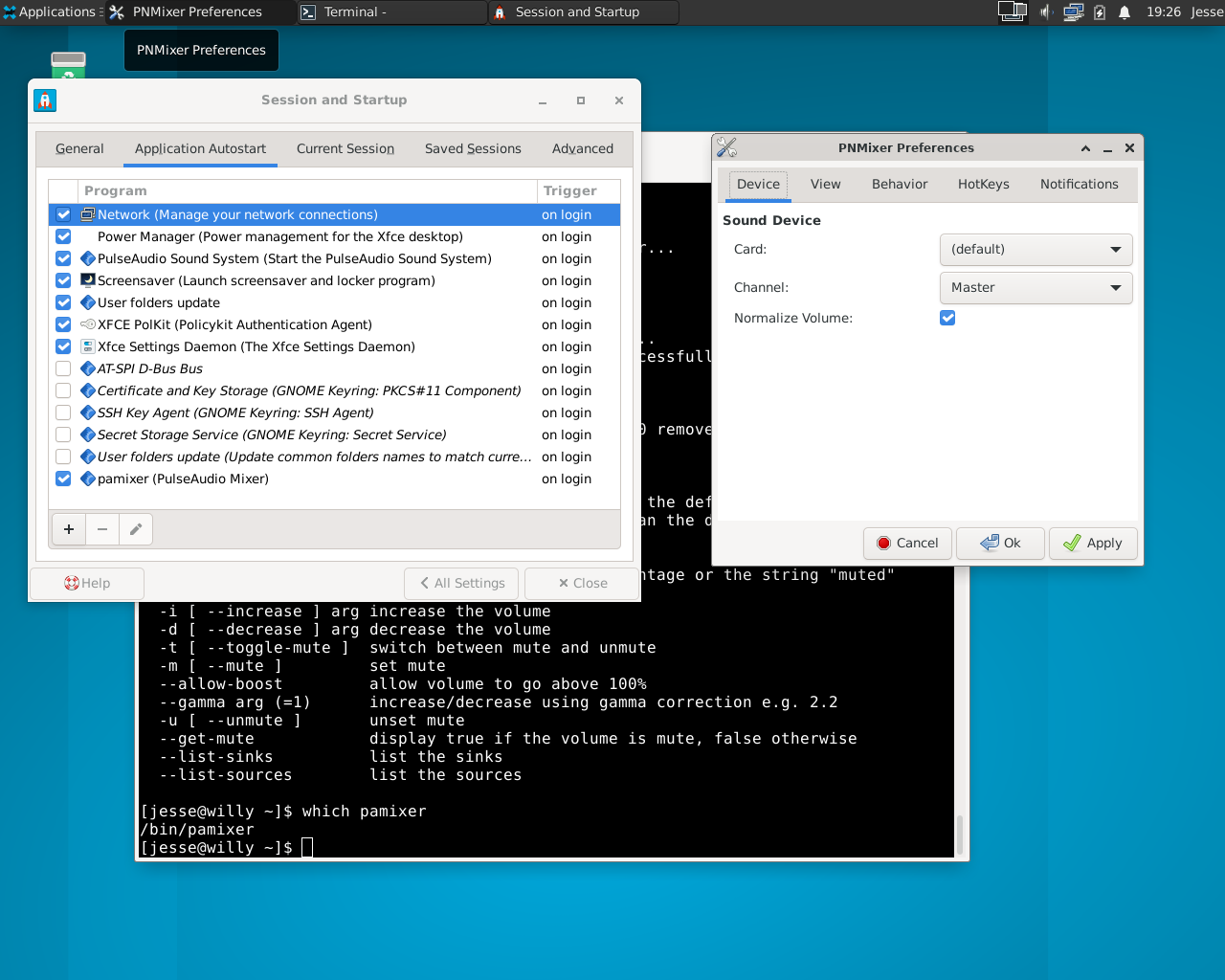The height and width of the screenshot is (980, 1225).
Task: Uncheck the pamixer autostart checkbox
Action: [x=63, y=479]
